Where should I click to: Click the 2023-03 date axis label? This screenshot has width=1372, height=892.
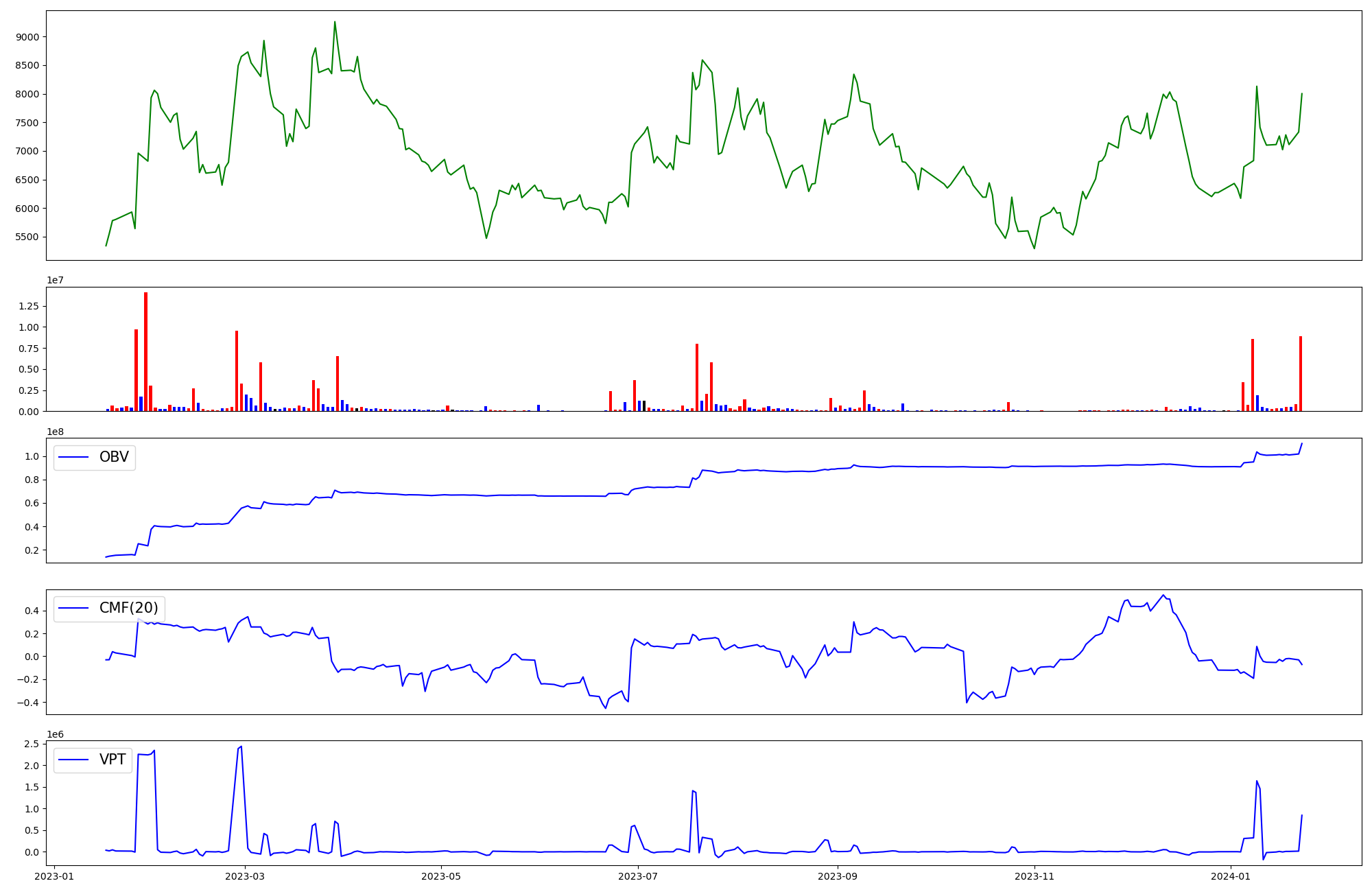coord(245,876)
